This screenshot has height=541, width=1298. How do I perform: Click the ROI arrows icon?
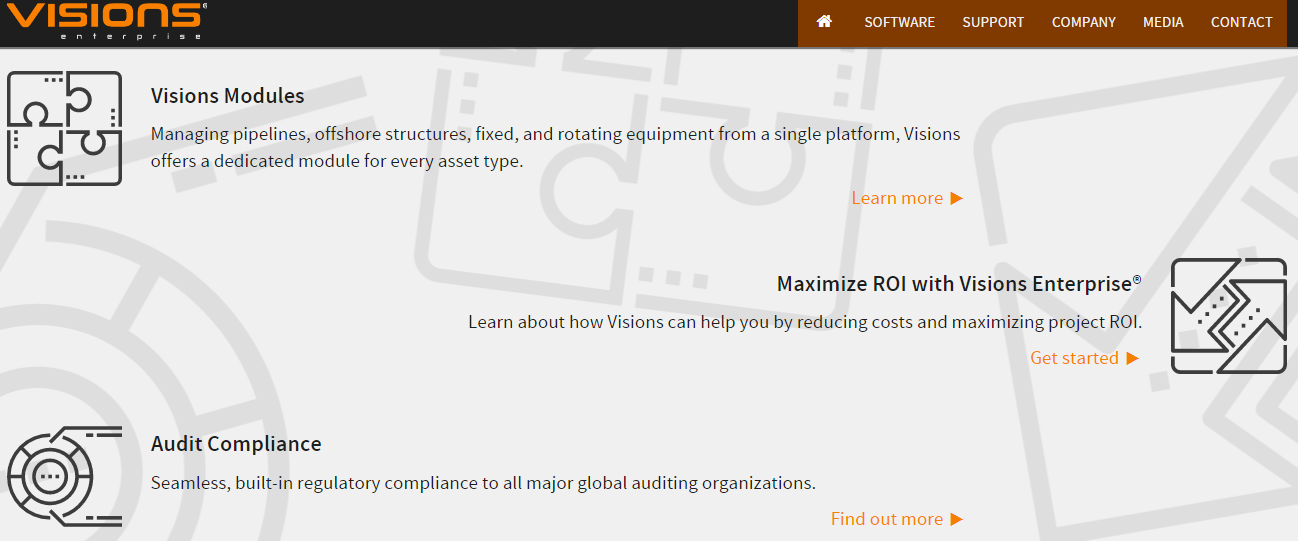point(1228,316)
